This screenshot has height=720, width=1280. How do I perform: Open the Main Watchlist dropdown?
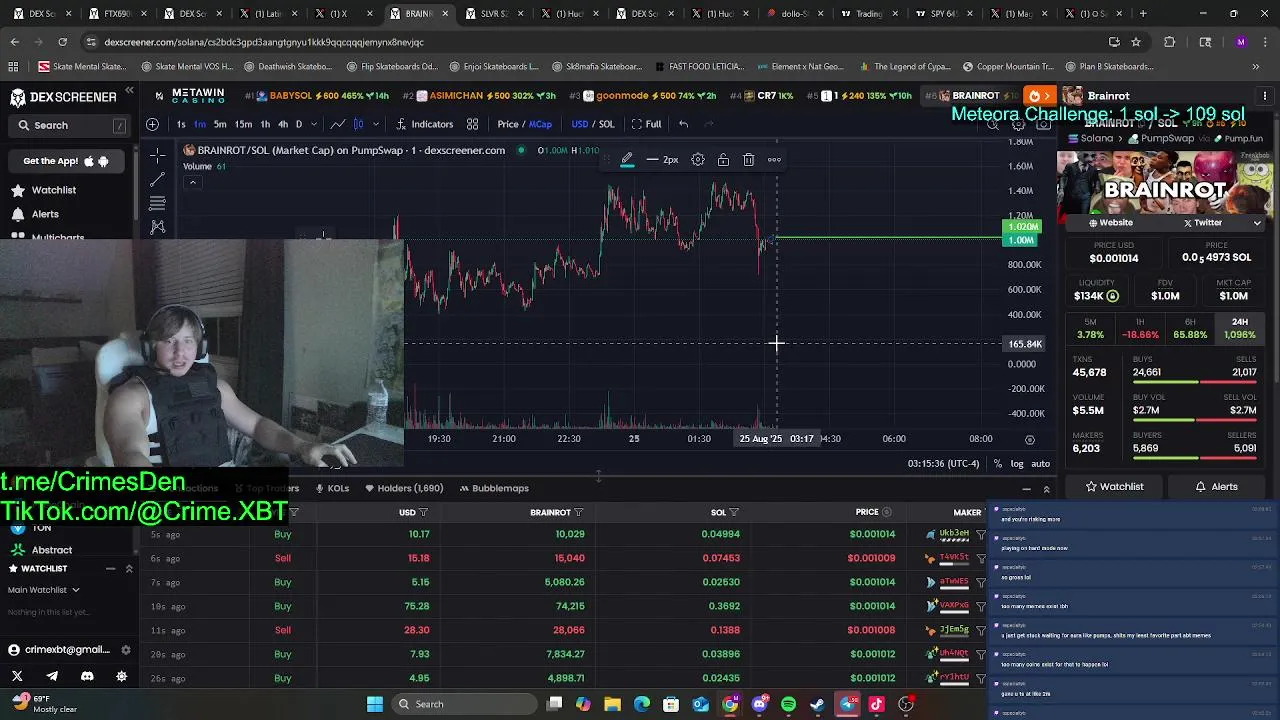point(44,590)
